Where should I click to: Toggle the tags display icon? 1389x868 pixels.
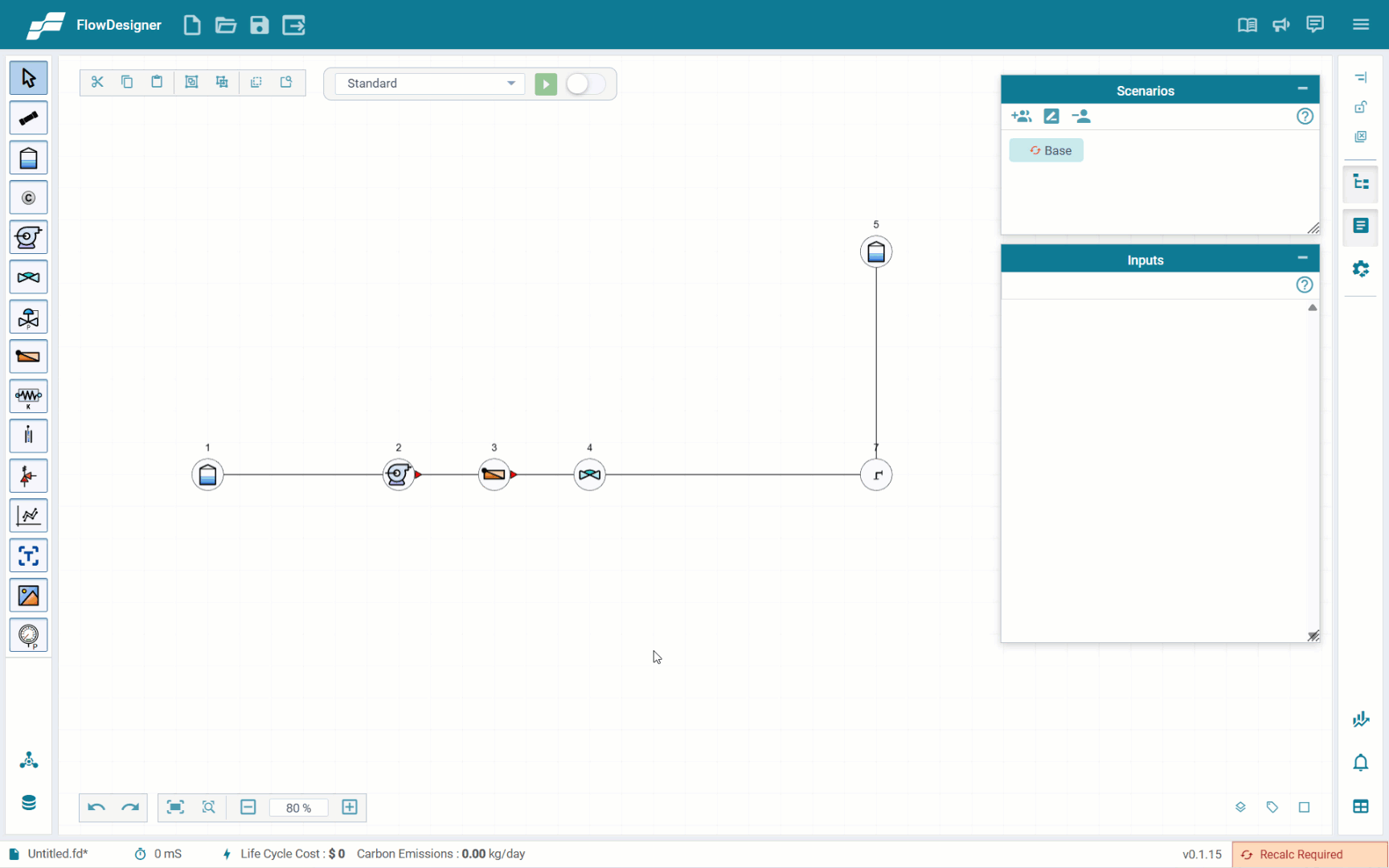[1272, 807]
